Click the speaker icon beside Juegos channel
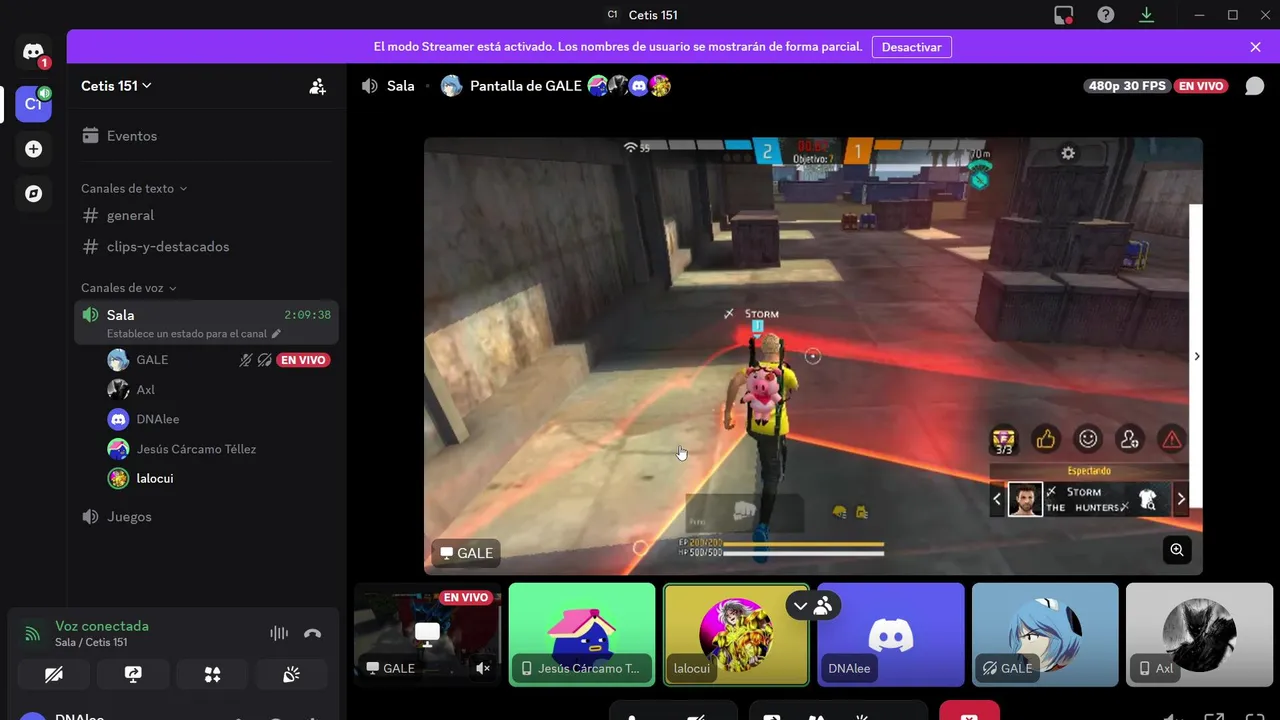Image resolution: width=1280 pixels, height=720 pixels. click(91, 517)
